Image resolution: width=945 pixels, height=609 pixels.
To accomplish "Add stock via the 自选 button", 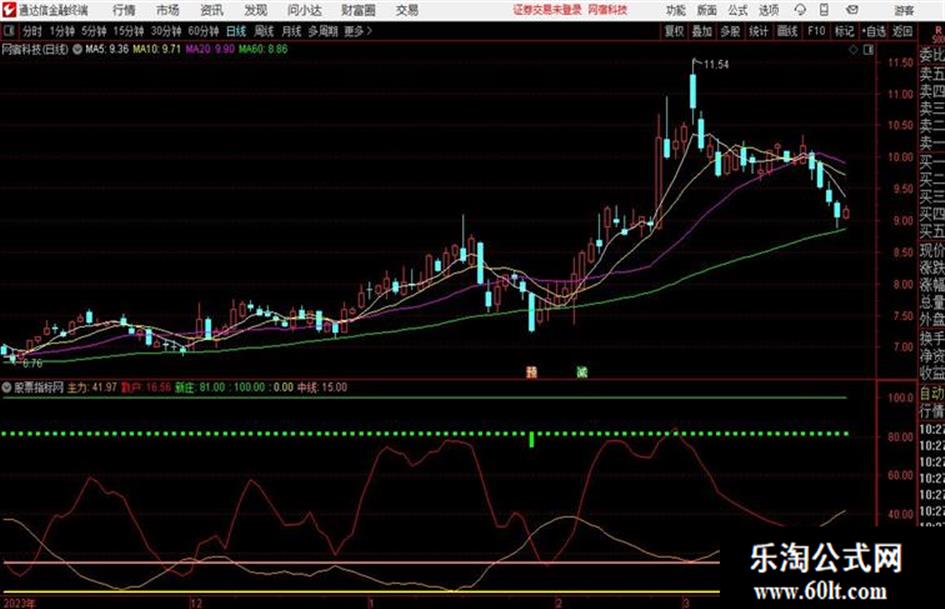I will click(874, 31).
